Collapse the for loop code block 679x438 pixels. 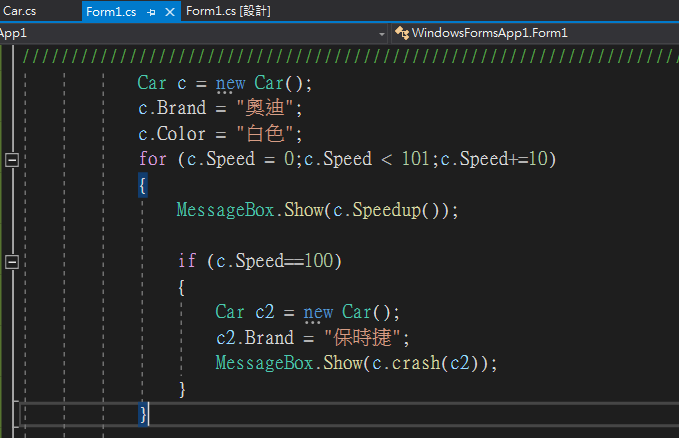click(x=12, y=160)
